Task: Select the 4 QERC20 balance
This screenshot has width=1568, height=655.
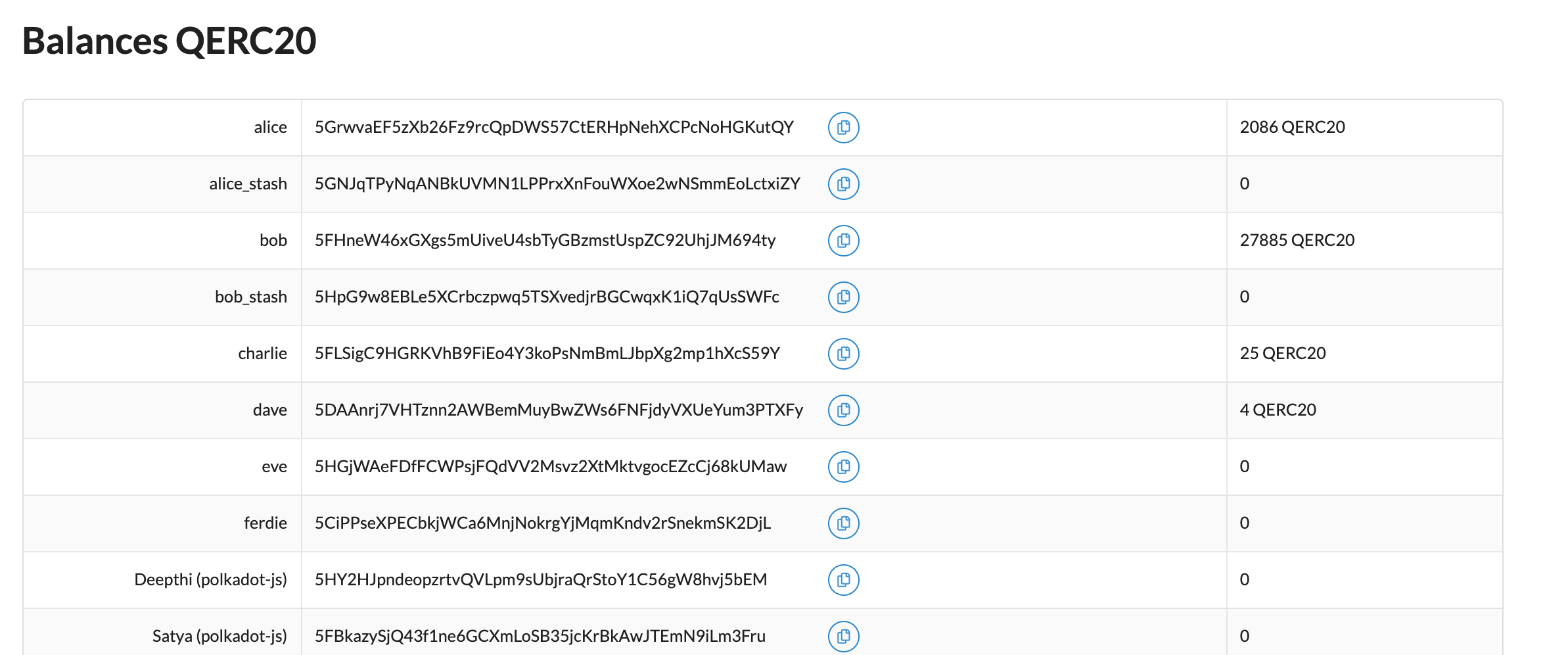Action: pos(1278,410)
